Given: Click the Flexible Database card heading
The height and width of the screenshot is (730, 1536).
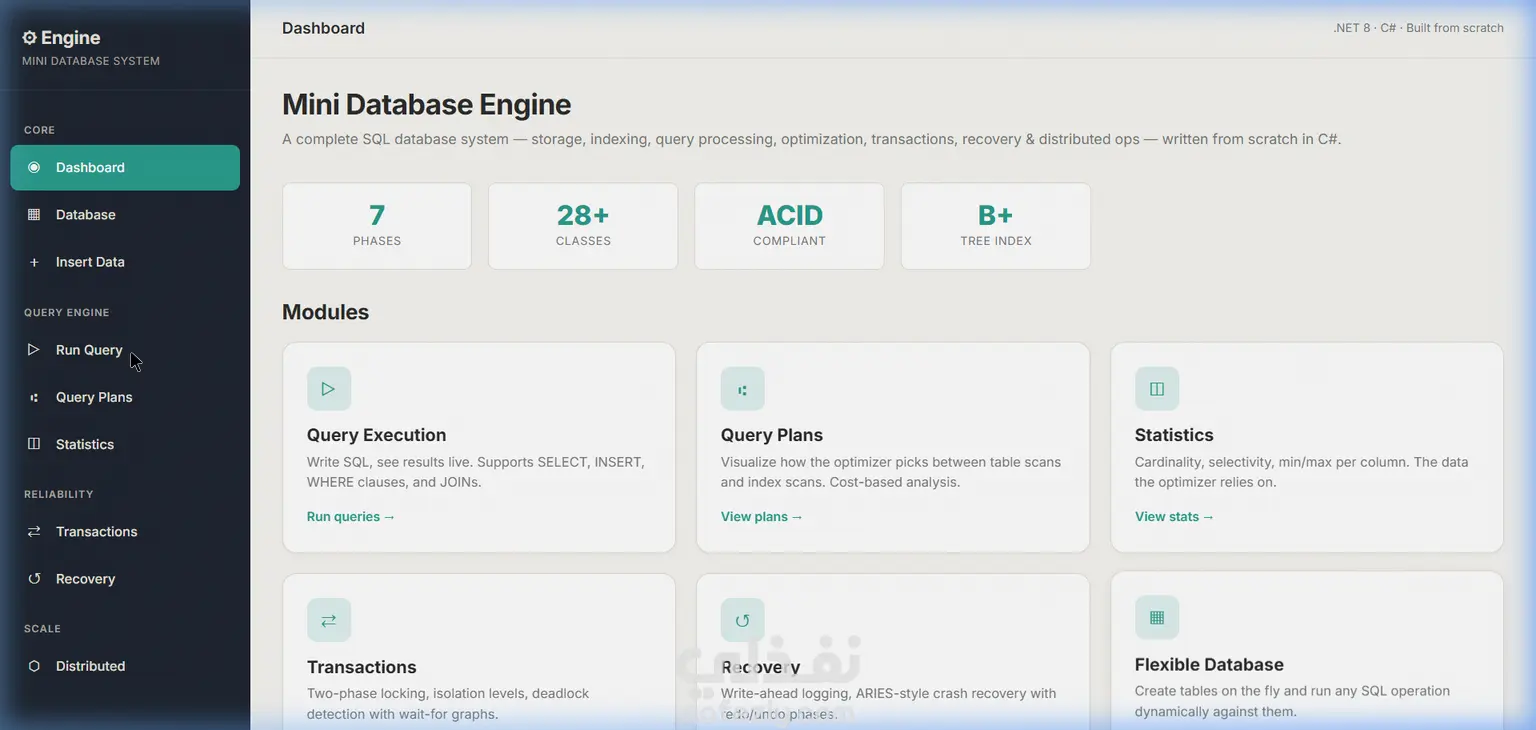Looking at the screenshot, I should [1209, 665].
